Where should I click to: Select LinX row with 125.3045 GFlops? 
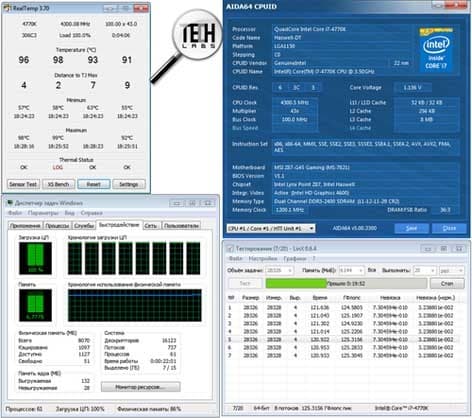(x=344, y=355)
